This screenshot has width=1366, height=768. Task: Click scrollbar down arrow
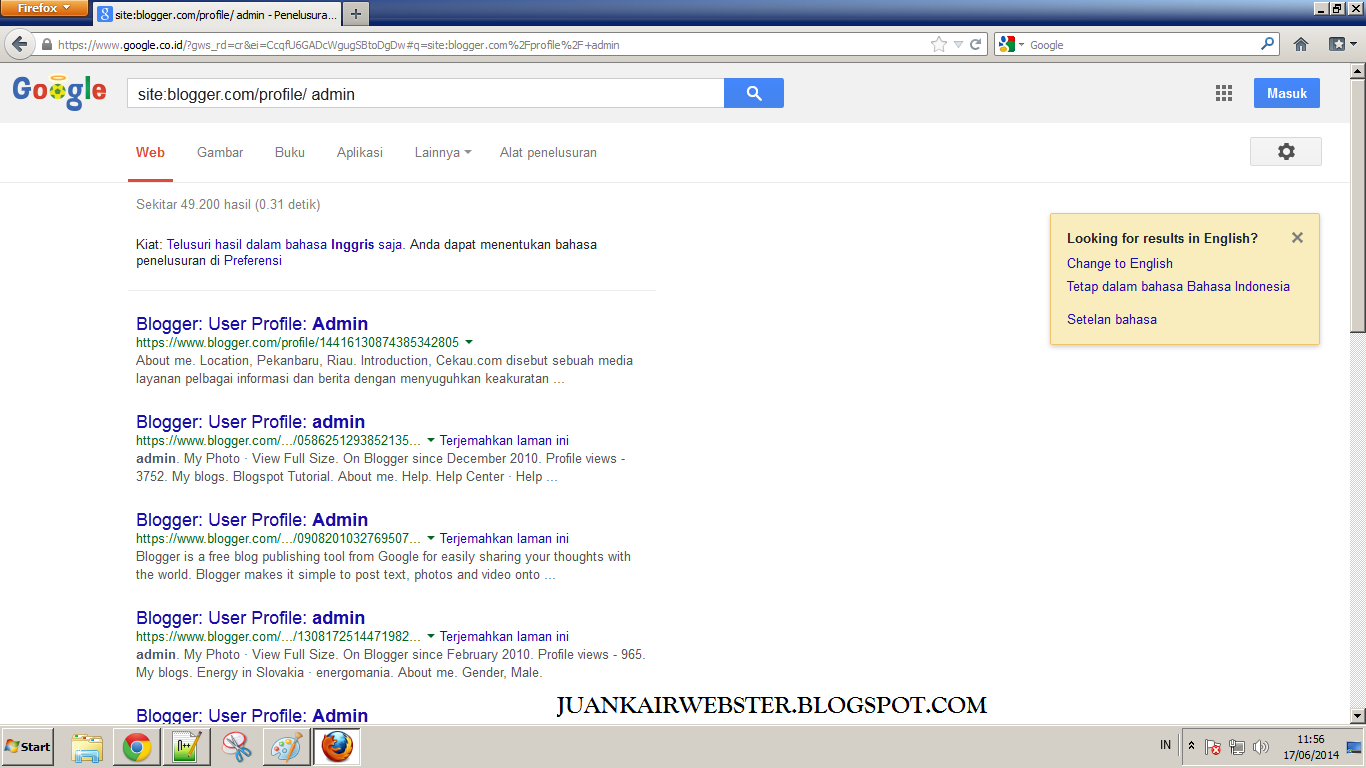pyautogui.click(x=1357, y=716)
